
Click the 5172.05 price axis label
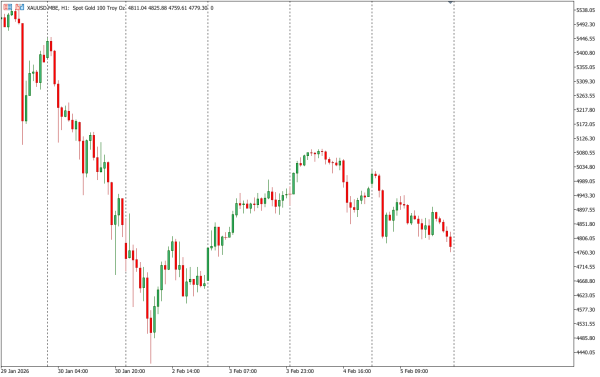tap(586, 124)
